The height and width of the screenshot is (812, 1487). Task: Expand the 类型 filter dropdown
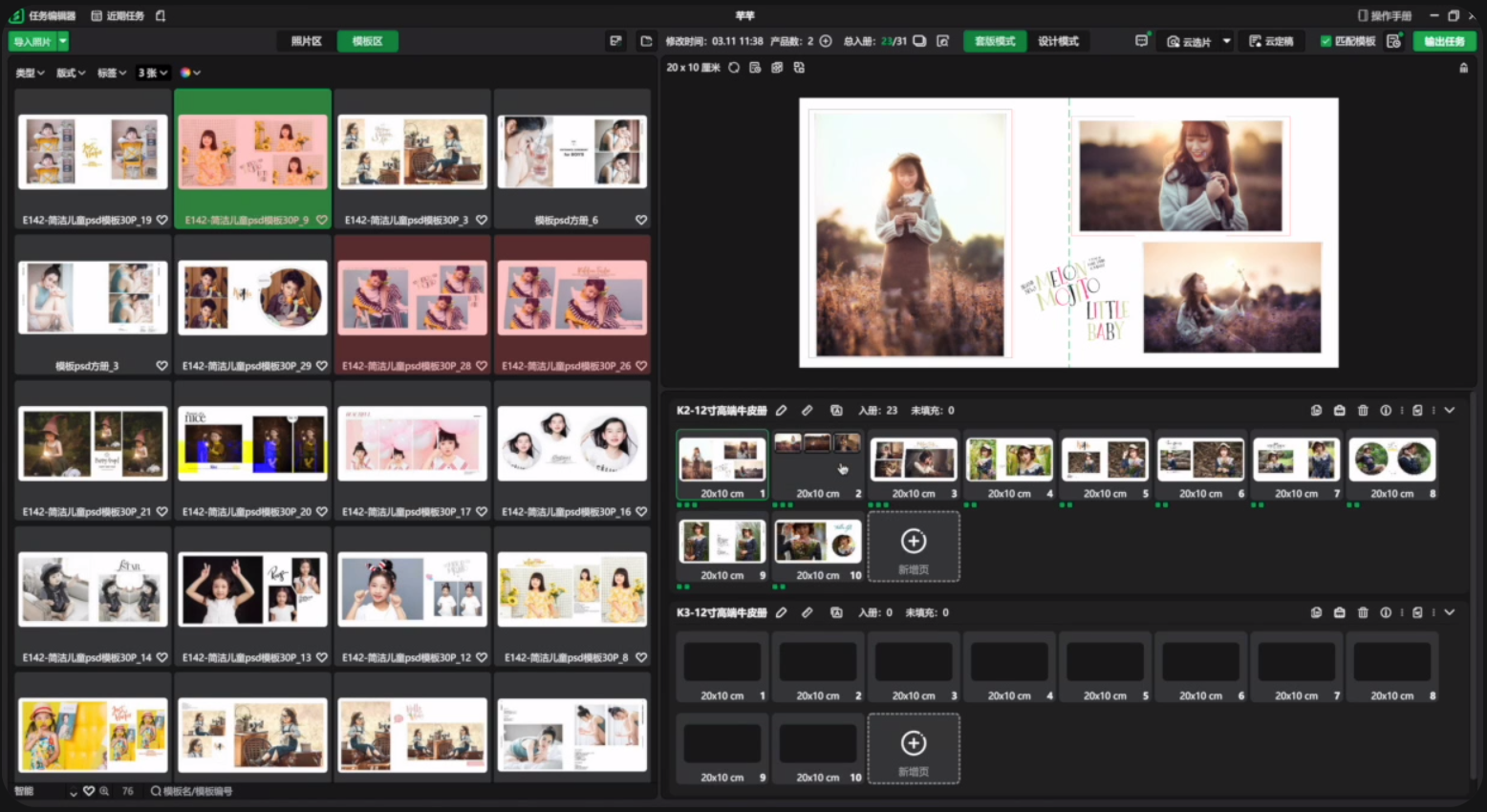coord(30,73)
